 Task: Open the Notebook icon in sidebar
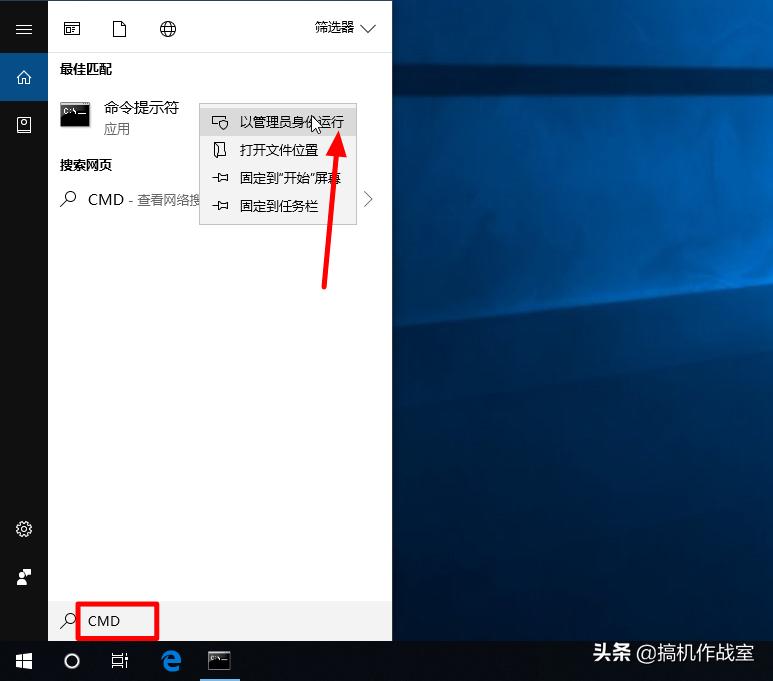coord(24,125)
